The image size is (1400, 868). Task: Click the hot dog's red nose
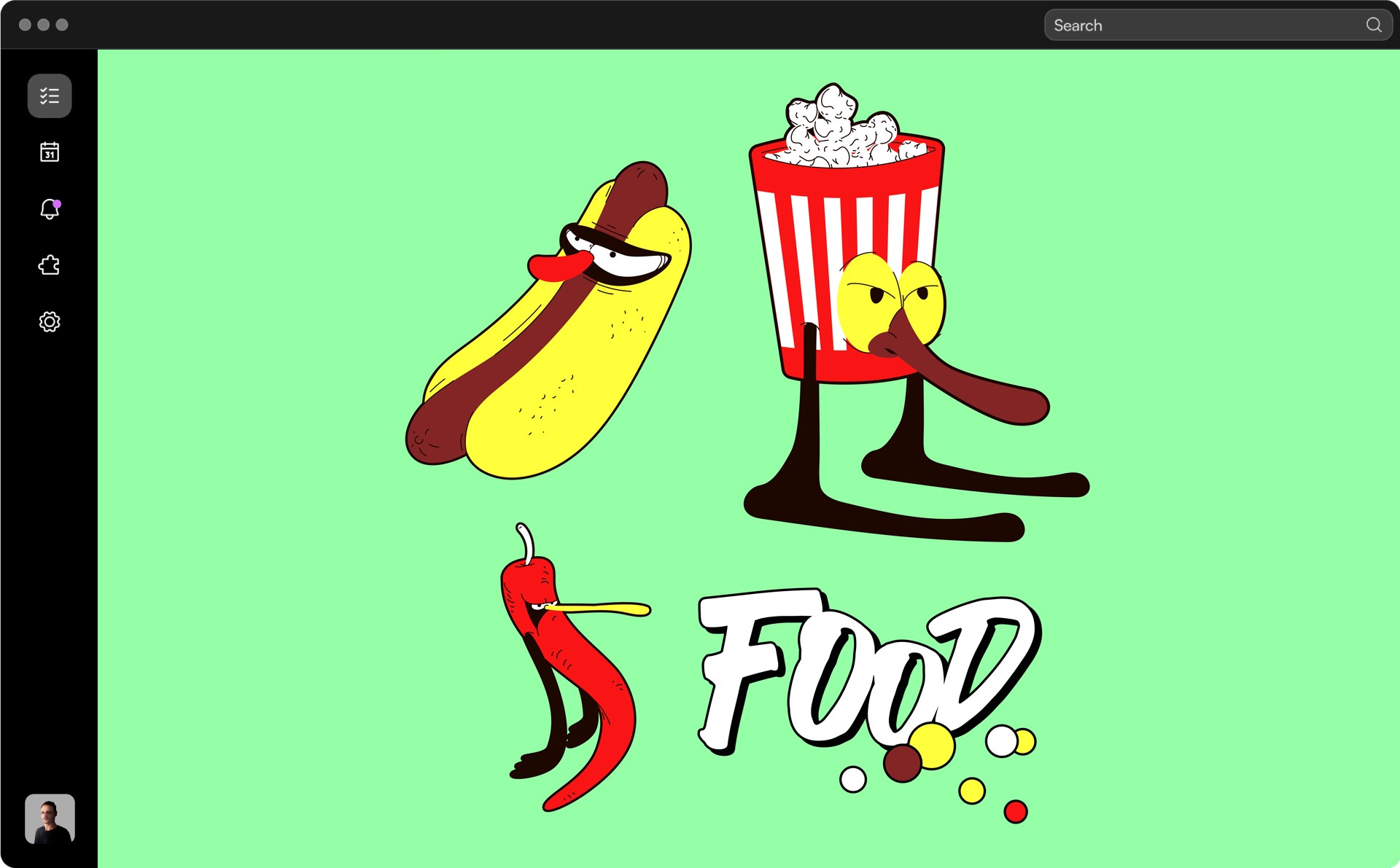coord(558,267)
